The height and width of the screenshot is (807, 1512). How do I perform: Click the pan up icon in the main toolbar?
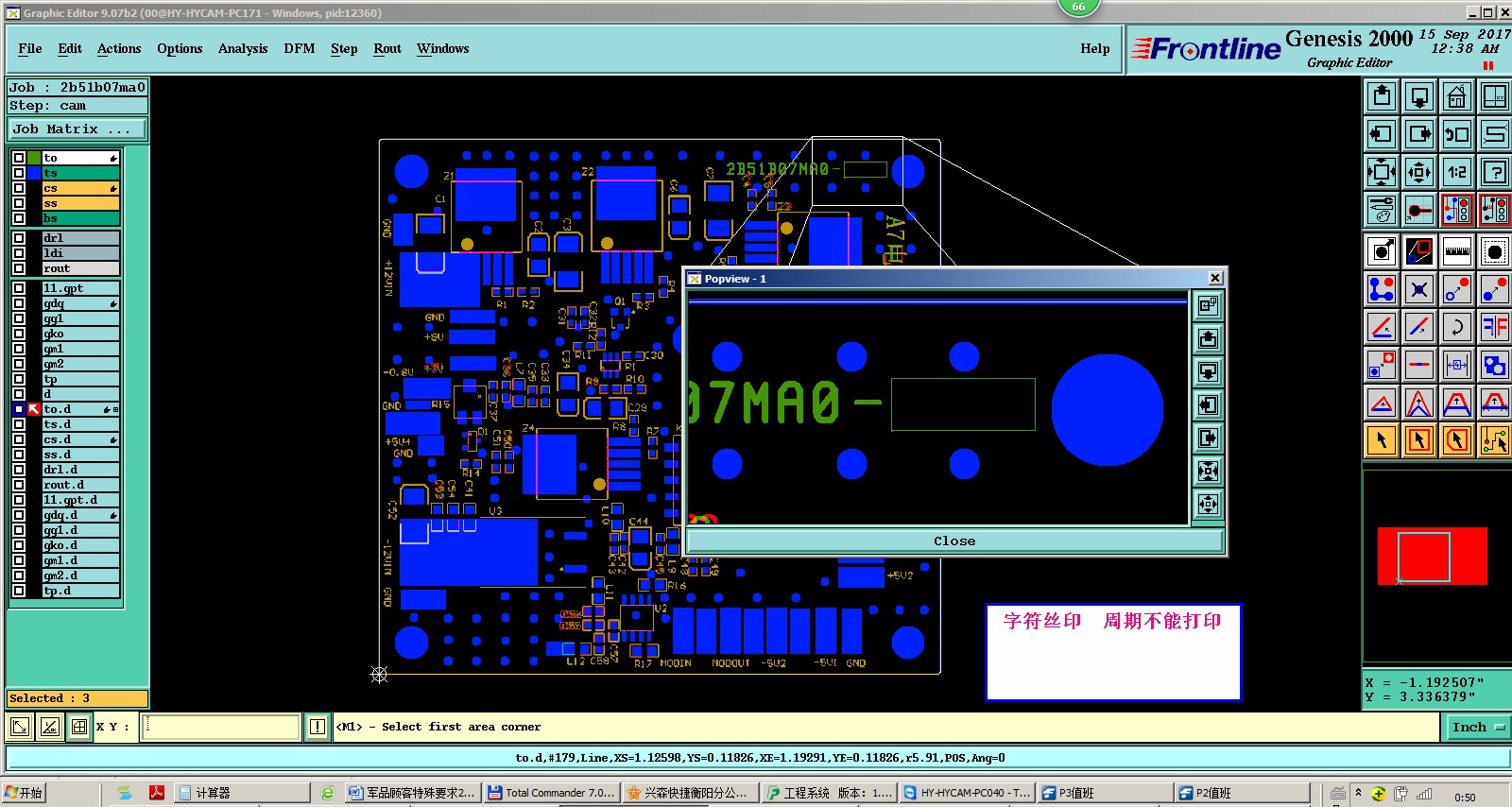[x=1382, y=96]
